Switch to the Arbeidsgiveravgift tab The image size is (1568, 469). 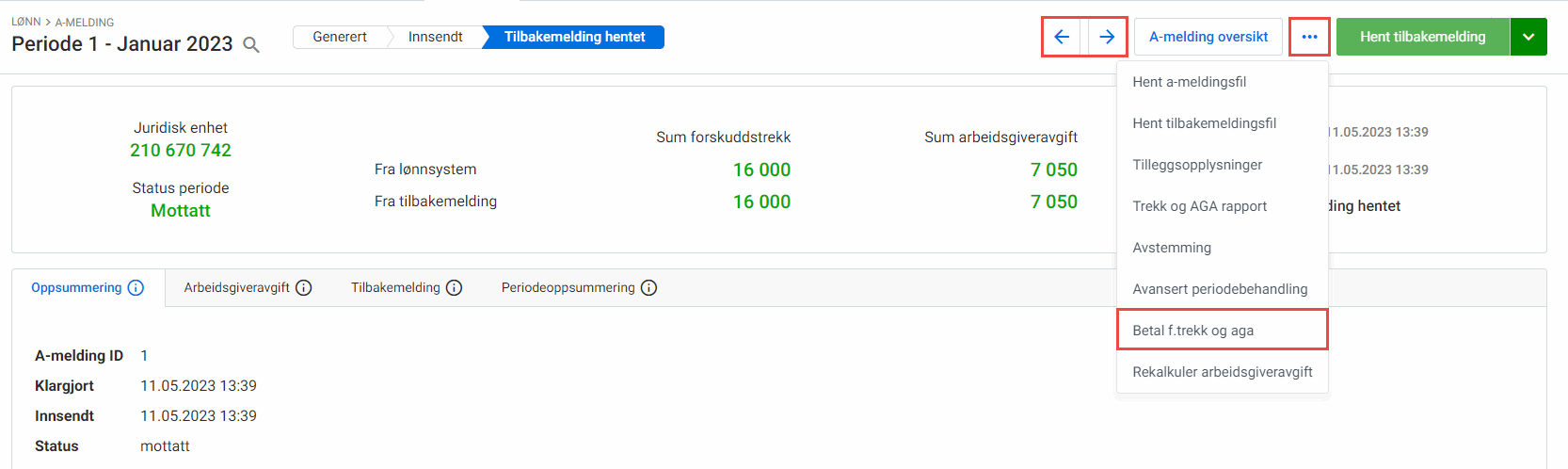coord(236,288)
